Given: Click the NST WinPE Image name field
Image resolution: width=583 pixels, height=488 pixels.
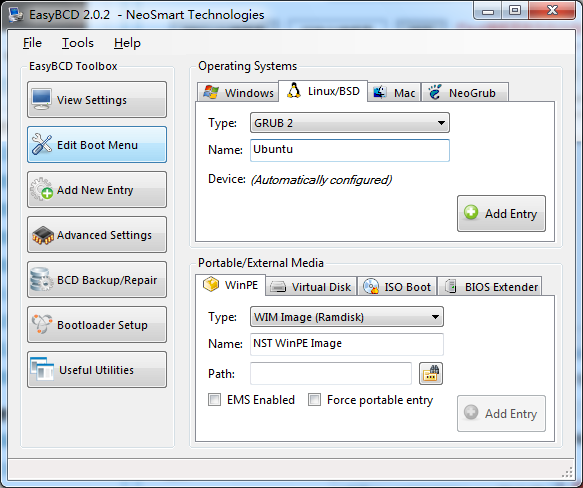Looking at the screenshot, I should click(x=347, y=344).
